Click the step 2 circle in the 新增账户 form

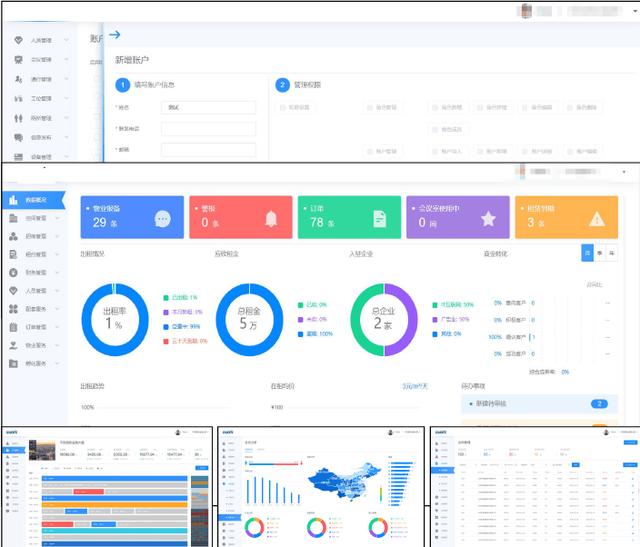282,85
